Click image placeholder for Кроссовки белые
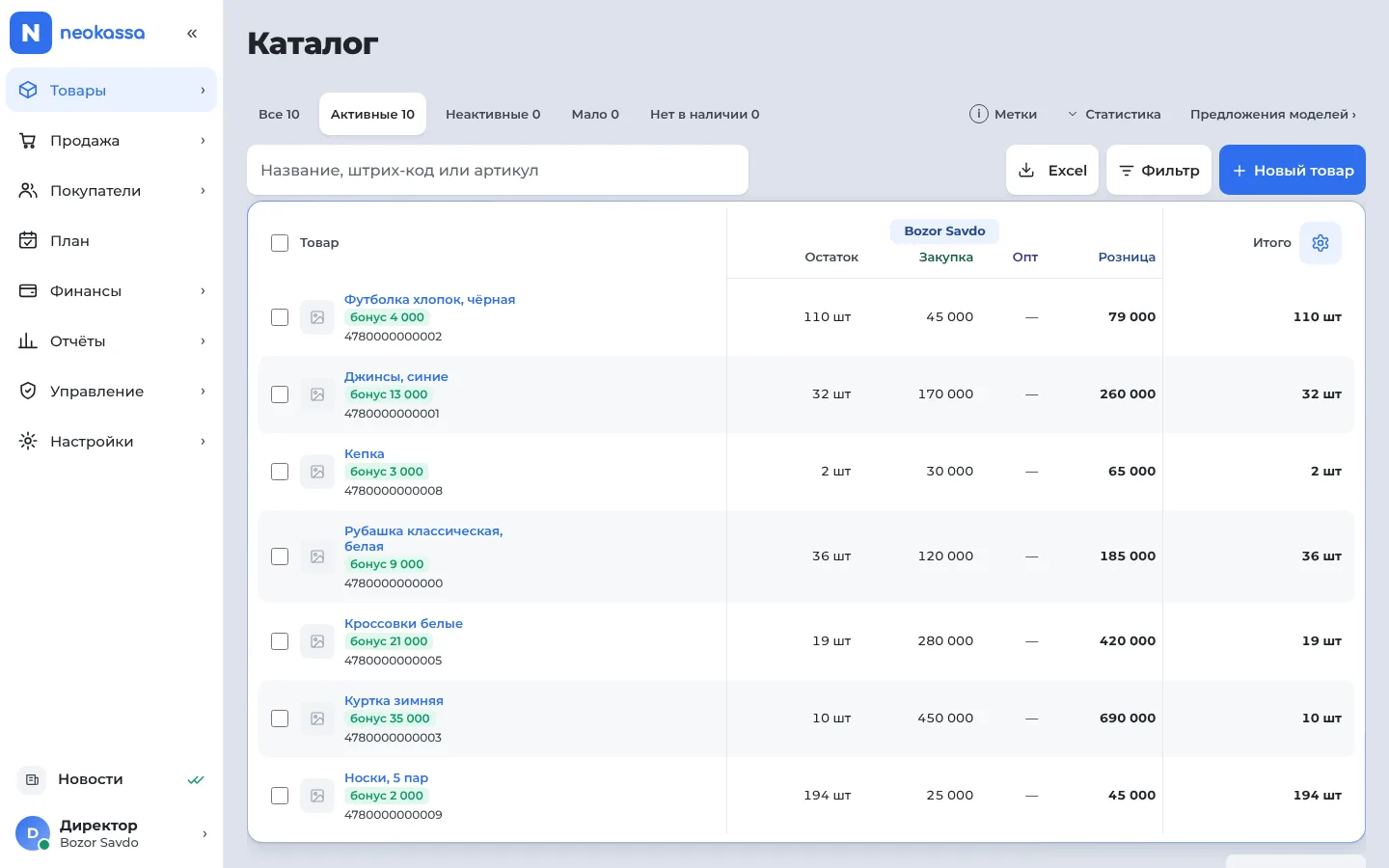 click(317, 641)
